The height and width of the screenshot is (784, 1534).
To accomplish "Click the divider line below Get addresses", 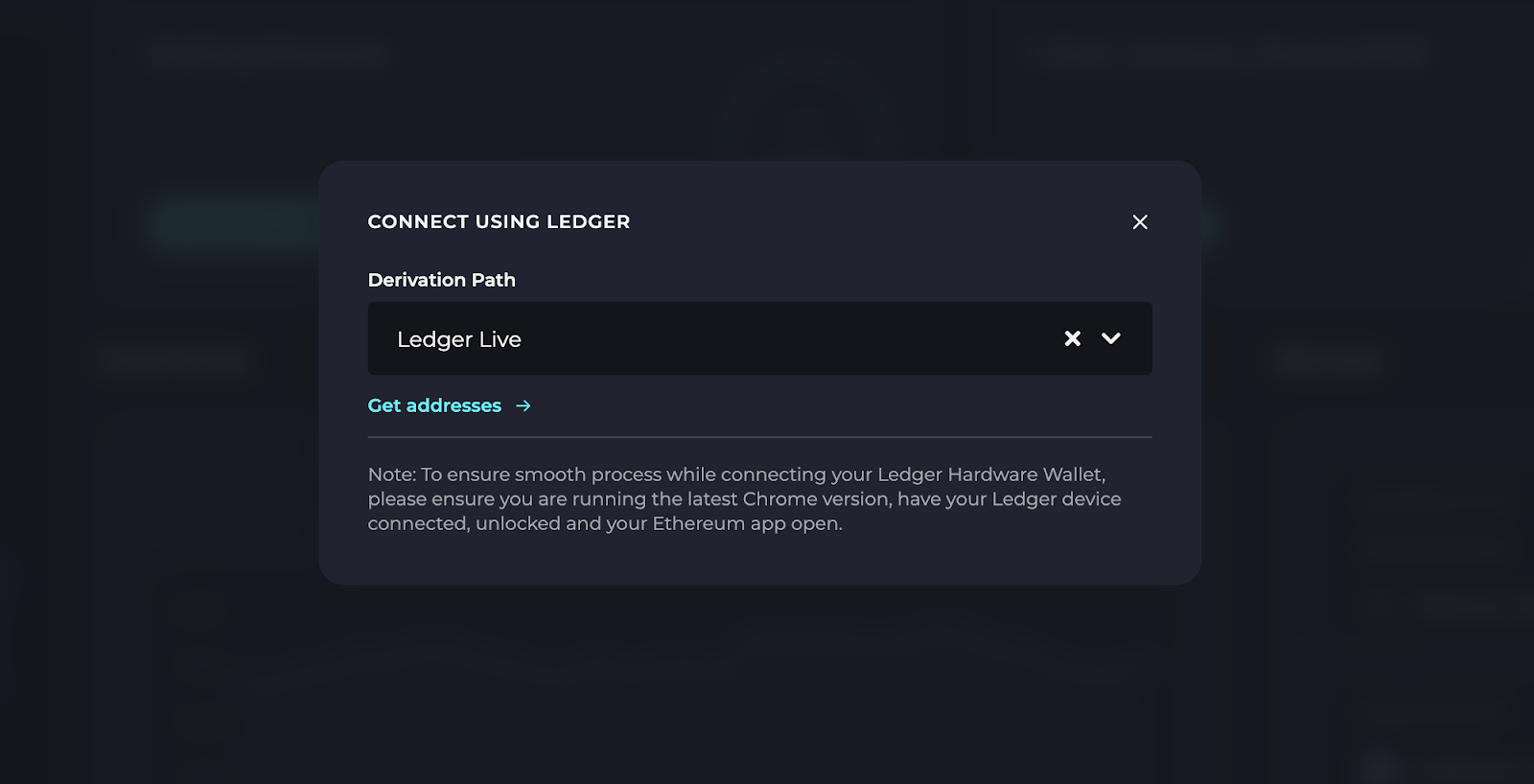I will click(759, 437).
